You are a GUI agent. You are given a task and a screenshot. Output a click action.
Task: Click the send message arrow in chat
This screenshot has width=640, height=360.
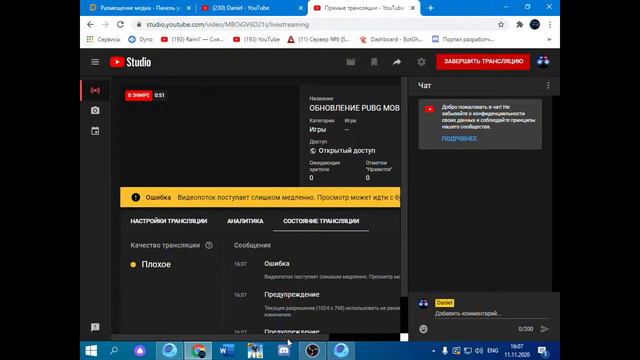(544, 329)
